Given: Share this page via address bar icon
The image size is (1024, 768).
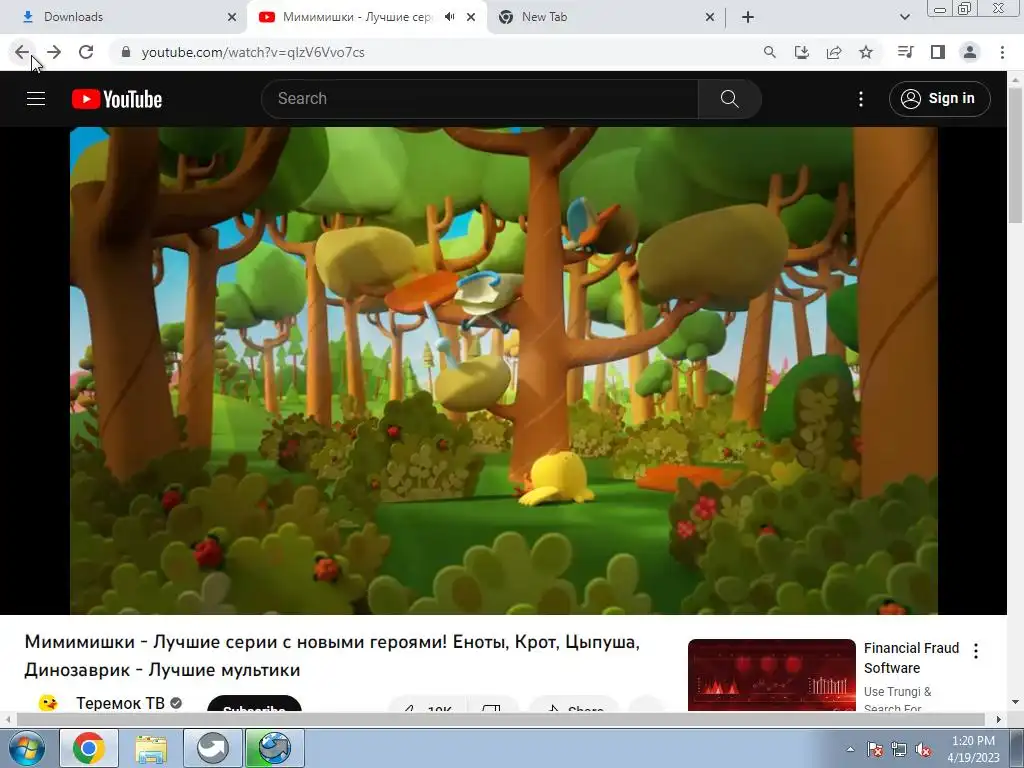Looking at the screenshot, I should tap(834, 52).
